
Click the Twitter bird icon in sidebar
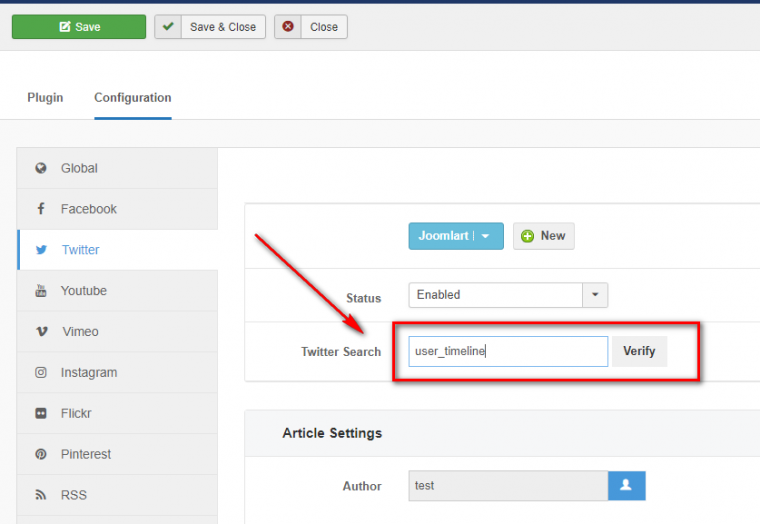click(x=41, y=250)
